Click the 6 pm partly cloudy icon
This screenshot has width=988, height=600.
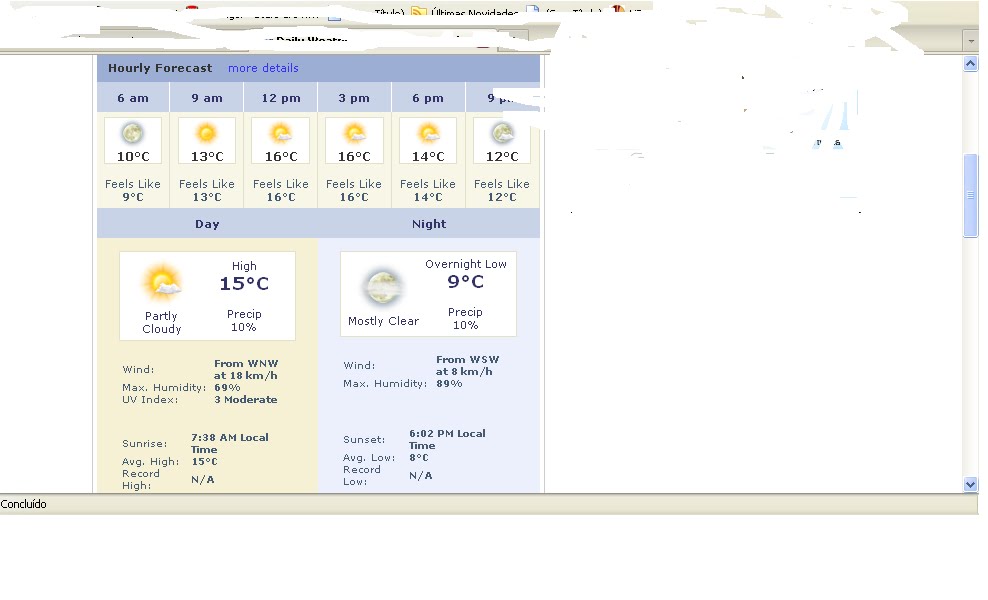pos(428,134)
